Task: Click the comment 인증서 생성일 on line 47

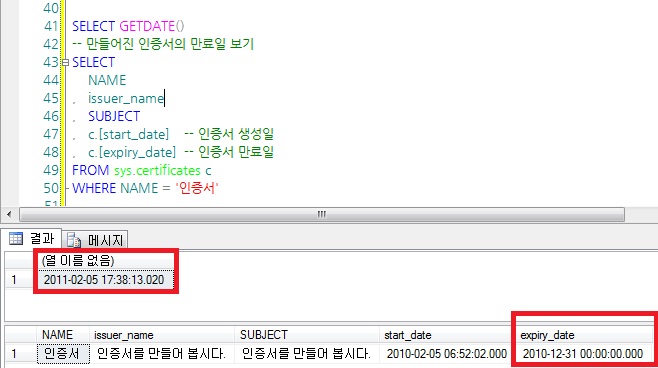Action: (229, 134)
